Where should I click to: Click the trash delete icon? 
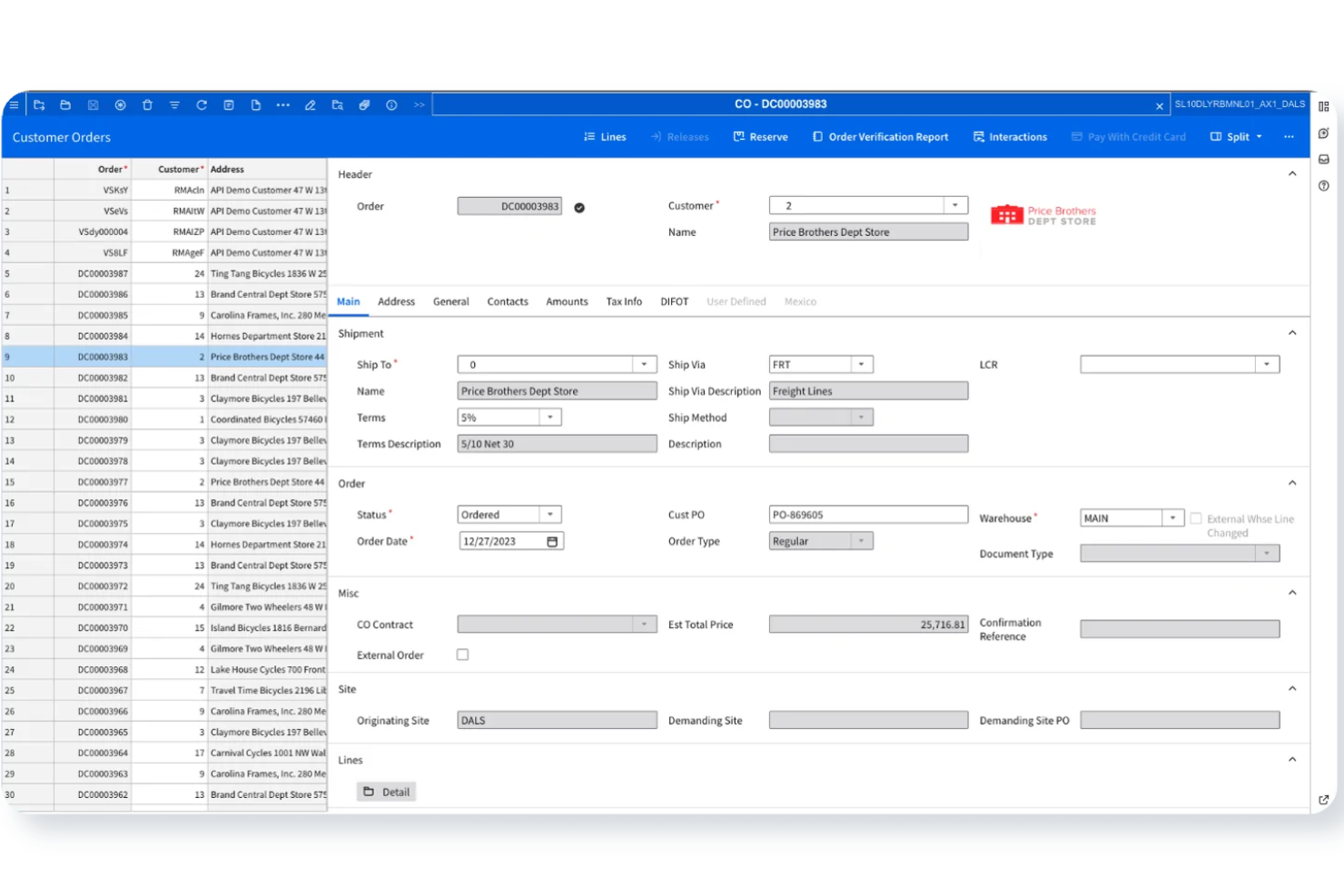pos(147,105)
